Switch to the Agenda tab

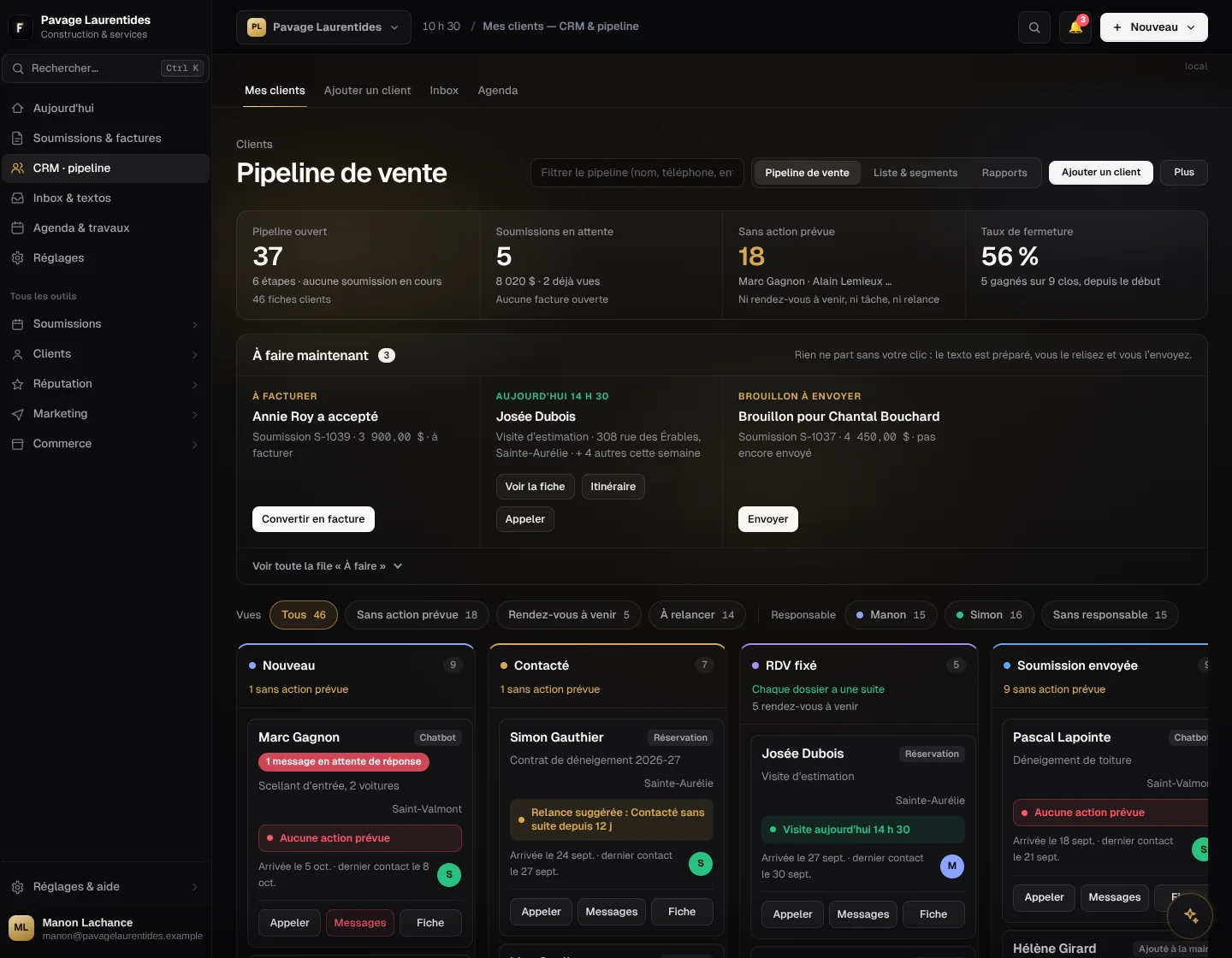(x=498, y=91)
